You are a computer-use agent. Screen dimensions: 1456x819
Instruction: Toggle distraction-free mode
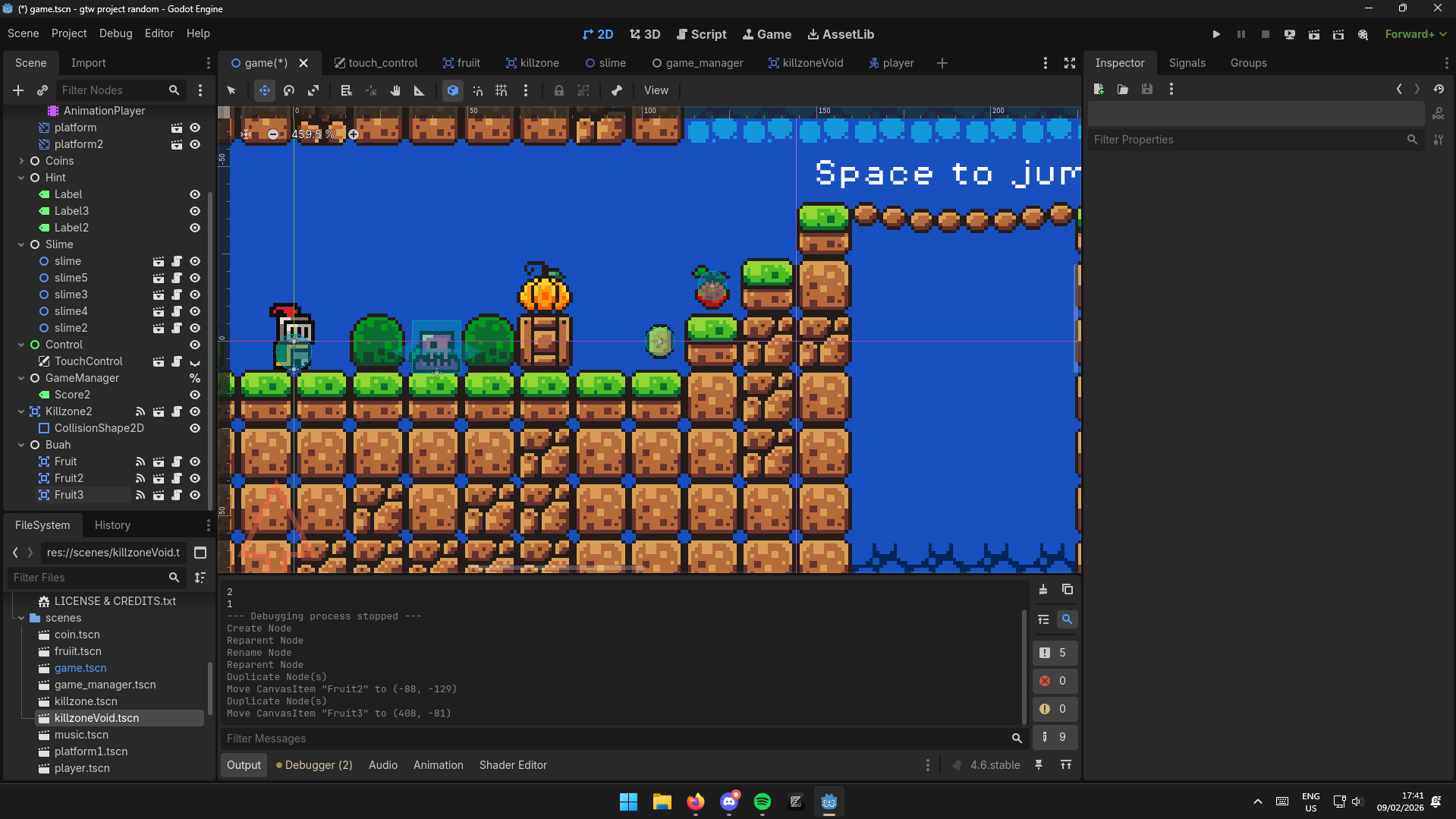[x=1070, y=63]
